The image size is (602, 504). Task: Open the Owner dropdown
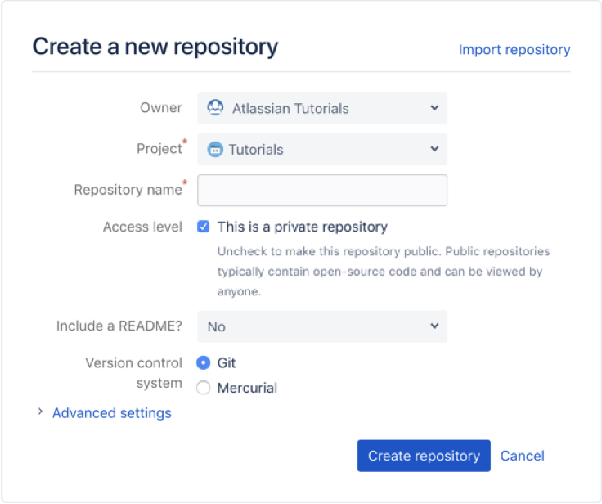tap(322, 108)
